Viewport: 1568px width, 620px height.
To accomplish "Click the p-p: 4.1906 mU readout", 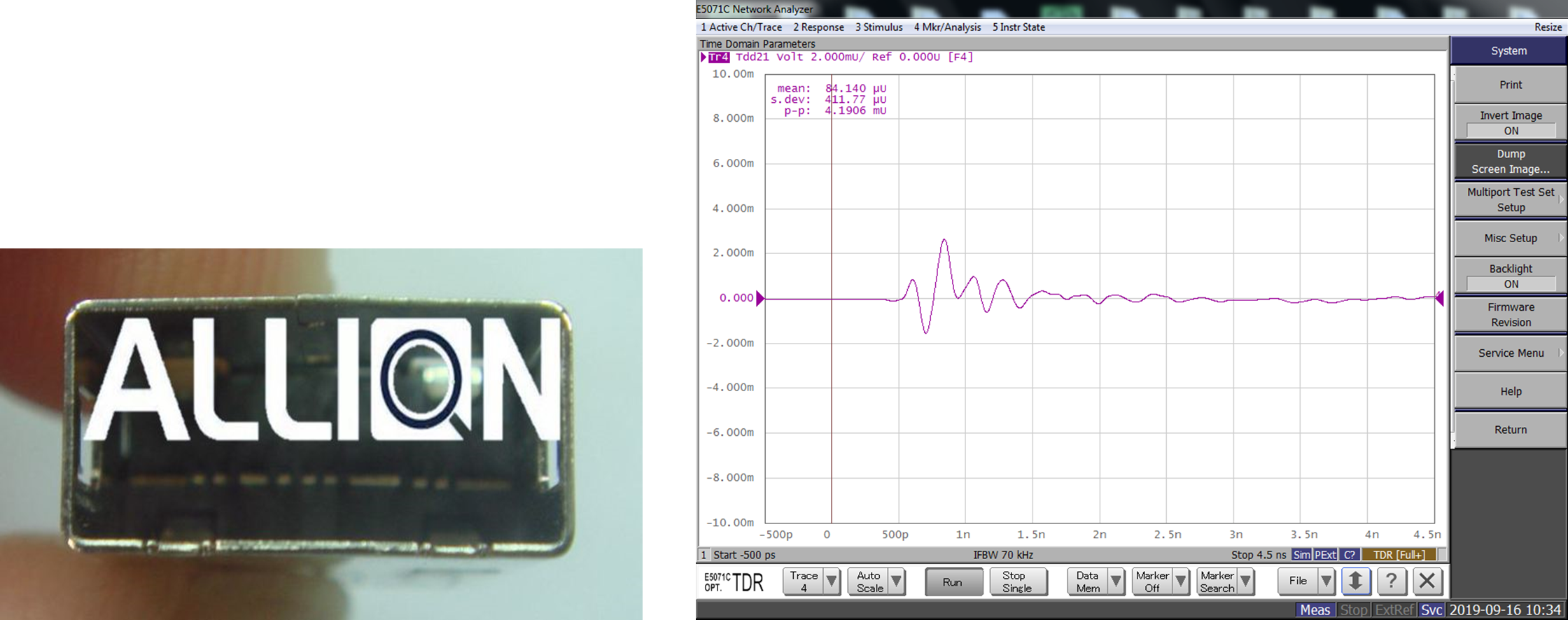I will (x=834, y=111).
